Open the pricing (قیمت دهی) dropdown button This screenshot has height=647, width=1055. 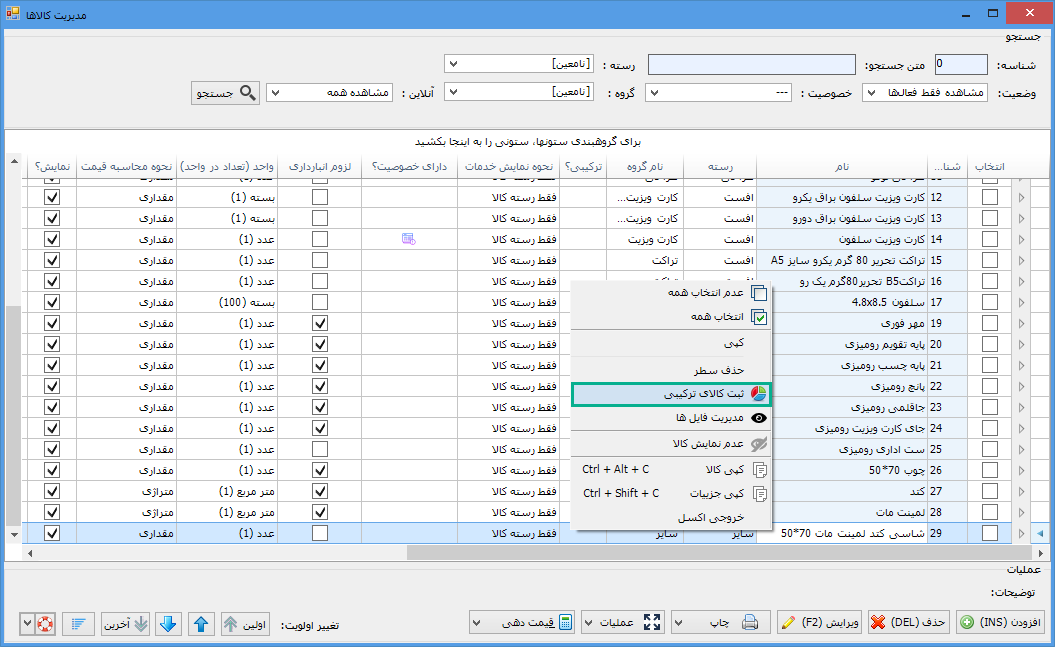[522, 623]
